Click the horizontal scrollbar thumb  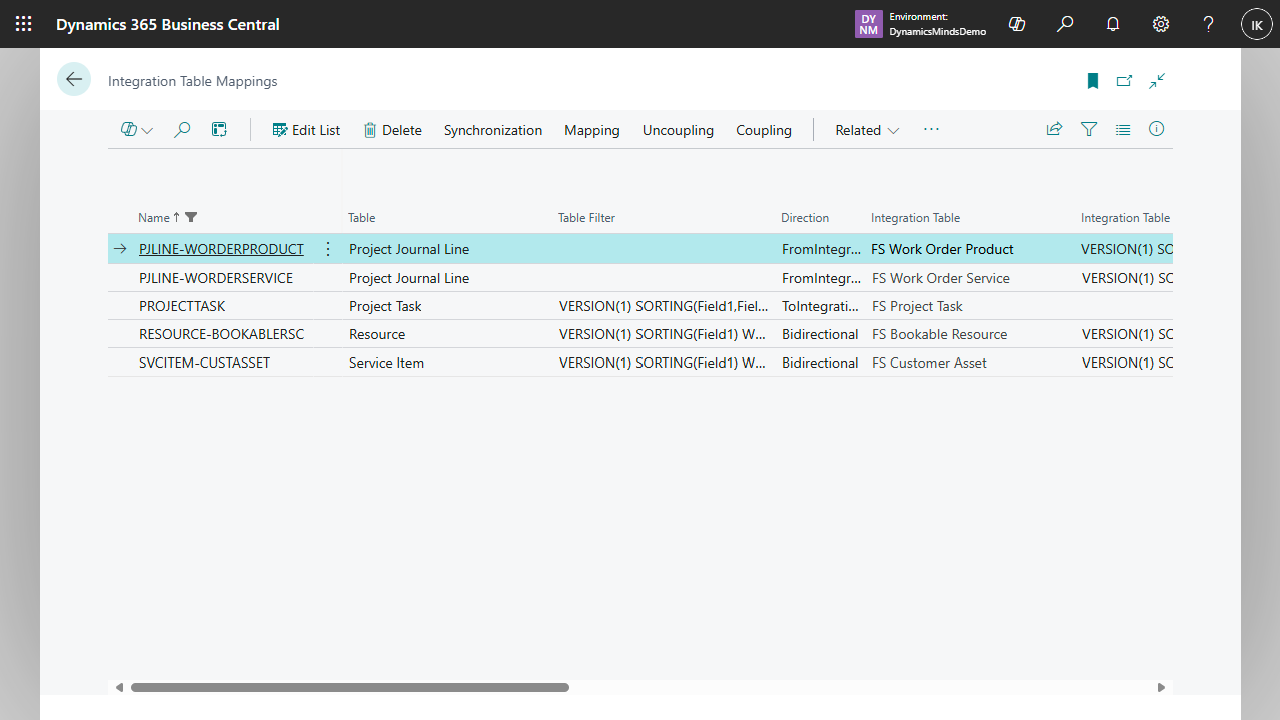tap(350, 687)
